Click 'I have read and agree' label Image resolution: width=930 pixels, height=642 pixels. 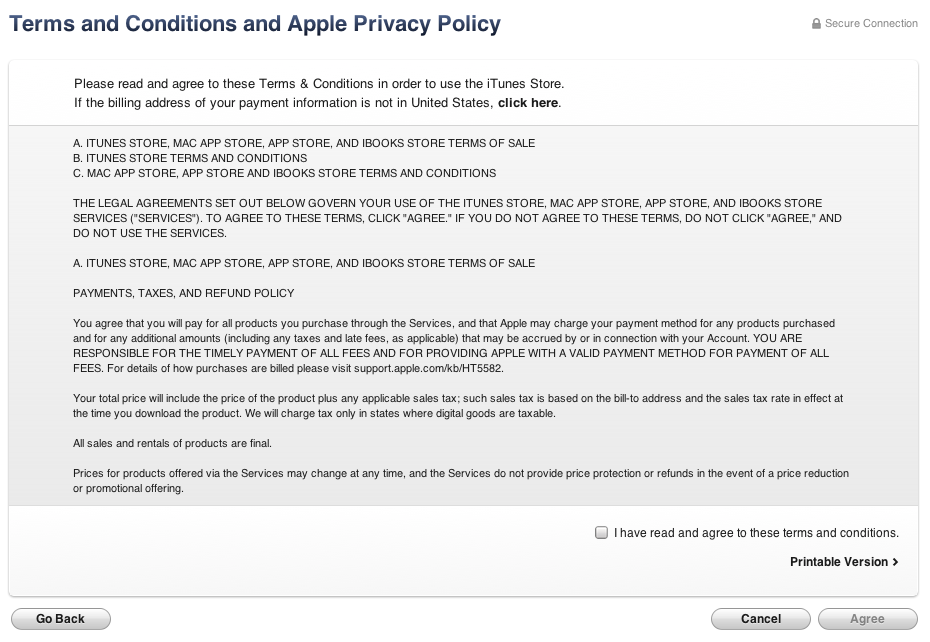pyautogui.click(x=756, y=533)
